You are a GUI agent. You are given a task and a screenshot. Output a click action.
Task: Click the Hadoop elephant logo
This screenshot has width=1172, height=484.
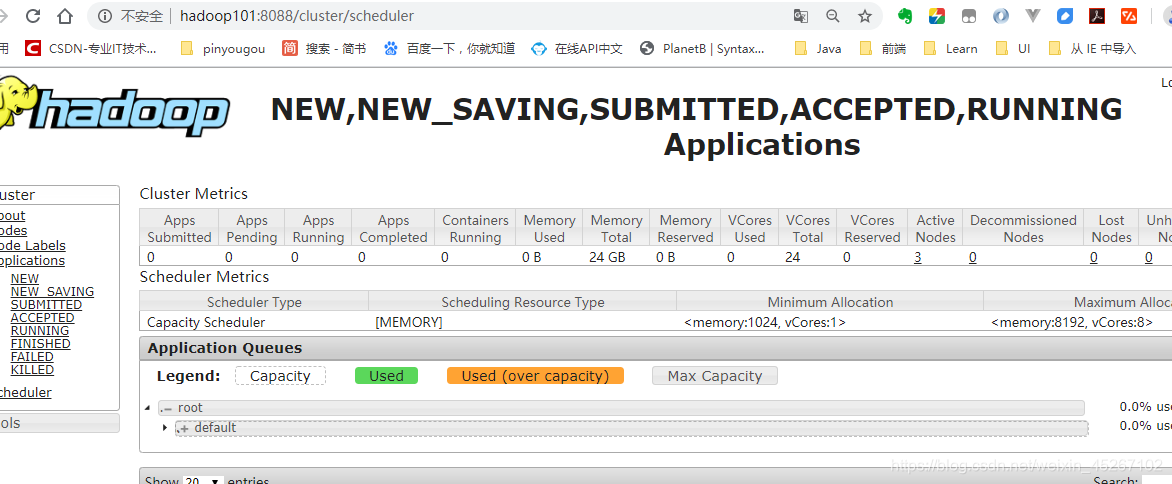(x=114, y=107)
